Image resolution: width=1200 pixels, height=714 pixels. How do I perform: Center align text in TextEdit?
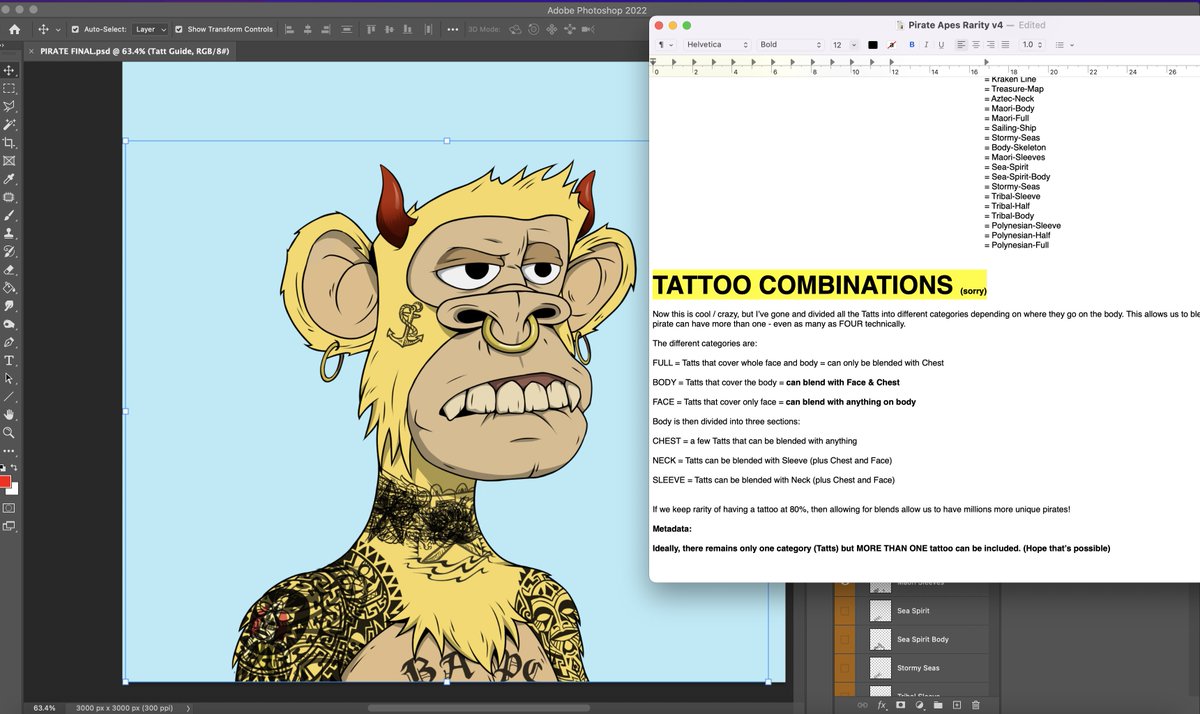tap(976, 44)
